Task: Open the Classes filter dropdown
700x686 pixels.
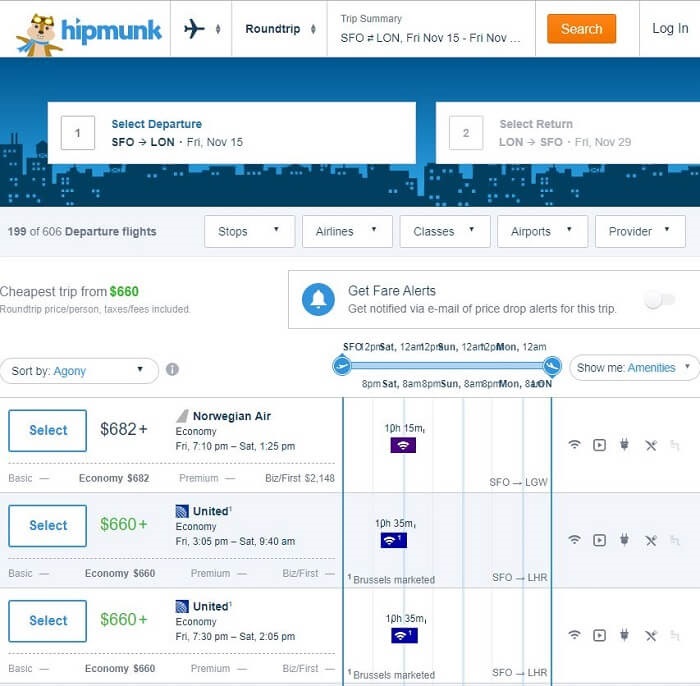Action: click(445, 231)
